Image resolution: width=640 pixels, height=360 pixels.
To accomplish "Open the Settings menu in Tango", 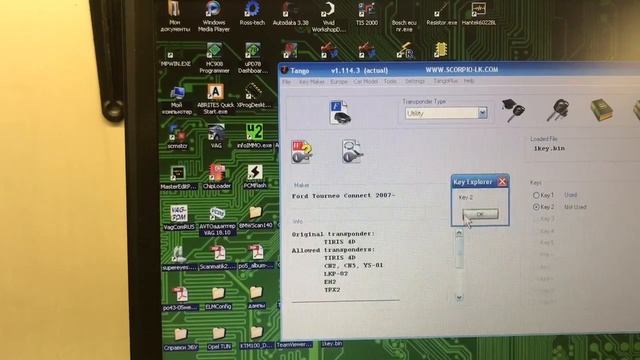I will [x=415, y=81].
